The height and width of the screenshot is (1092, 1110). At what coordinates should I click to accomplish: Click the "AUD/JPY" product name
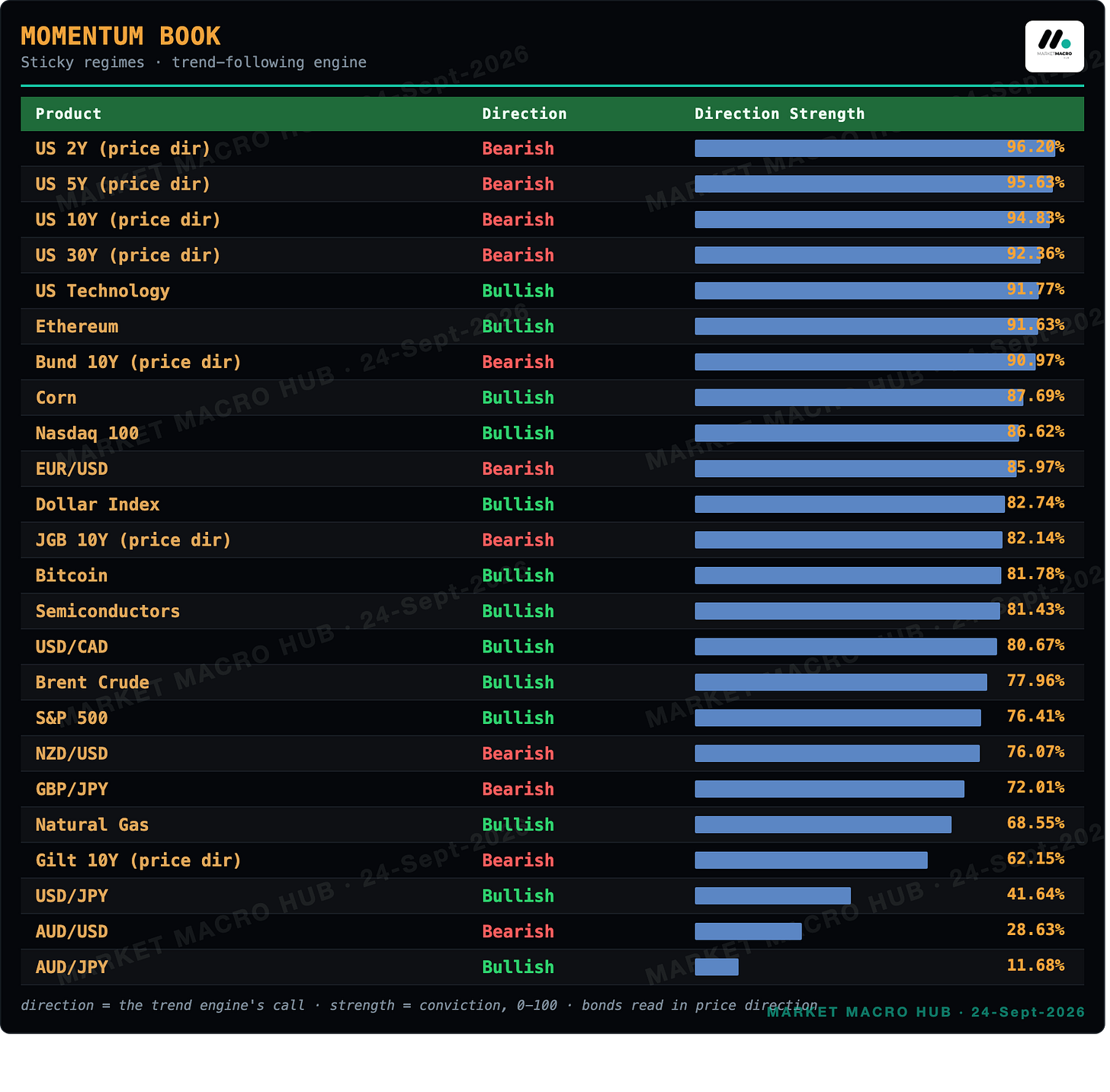point(72,967)
